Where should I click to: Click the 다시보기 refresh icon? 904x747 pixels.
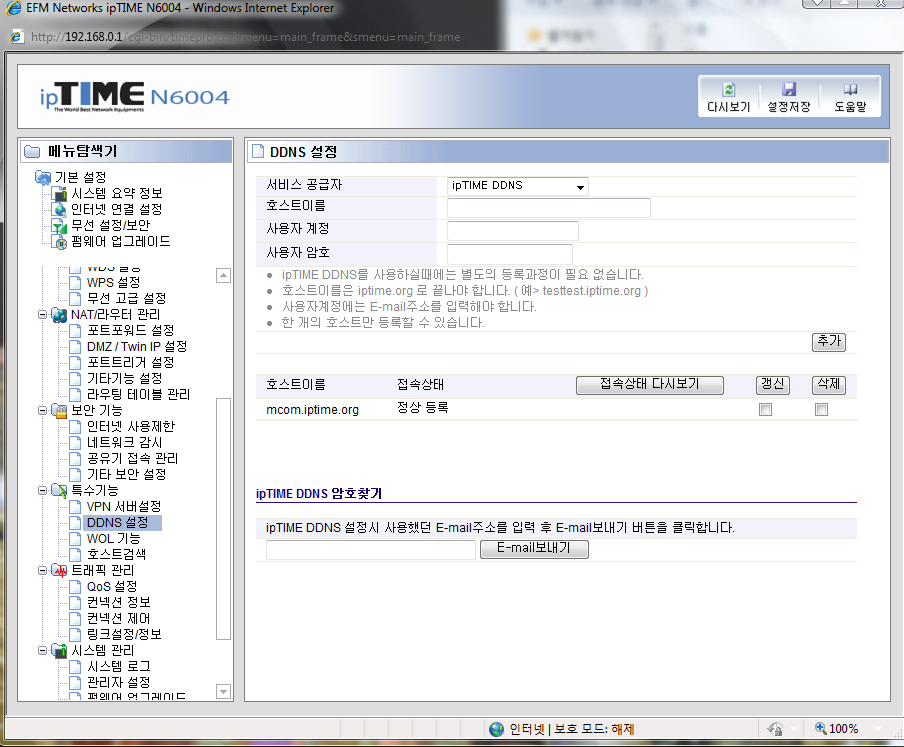(x=728, y=90)
